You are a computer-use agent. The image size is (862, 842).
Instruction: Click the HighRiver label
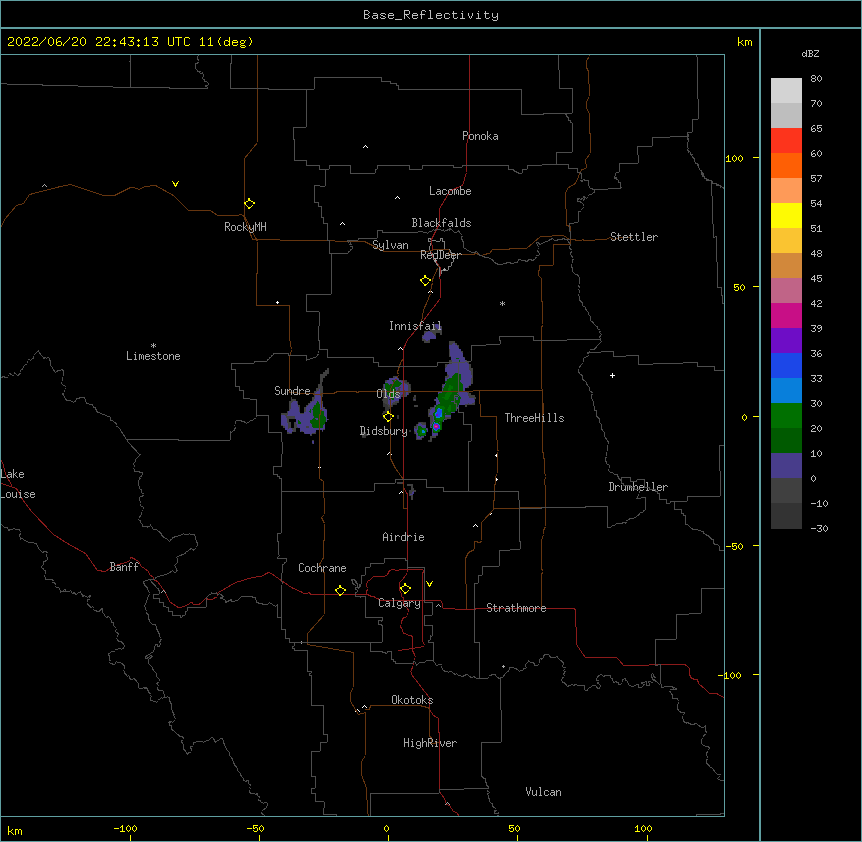pos(430,743)
